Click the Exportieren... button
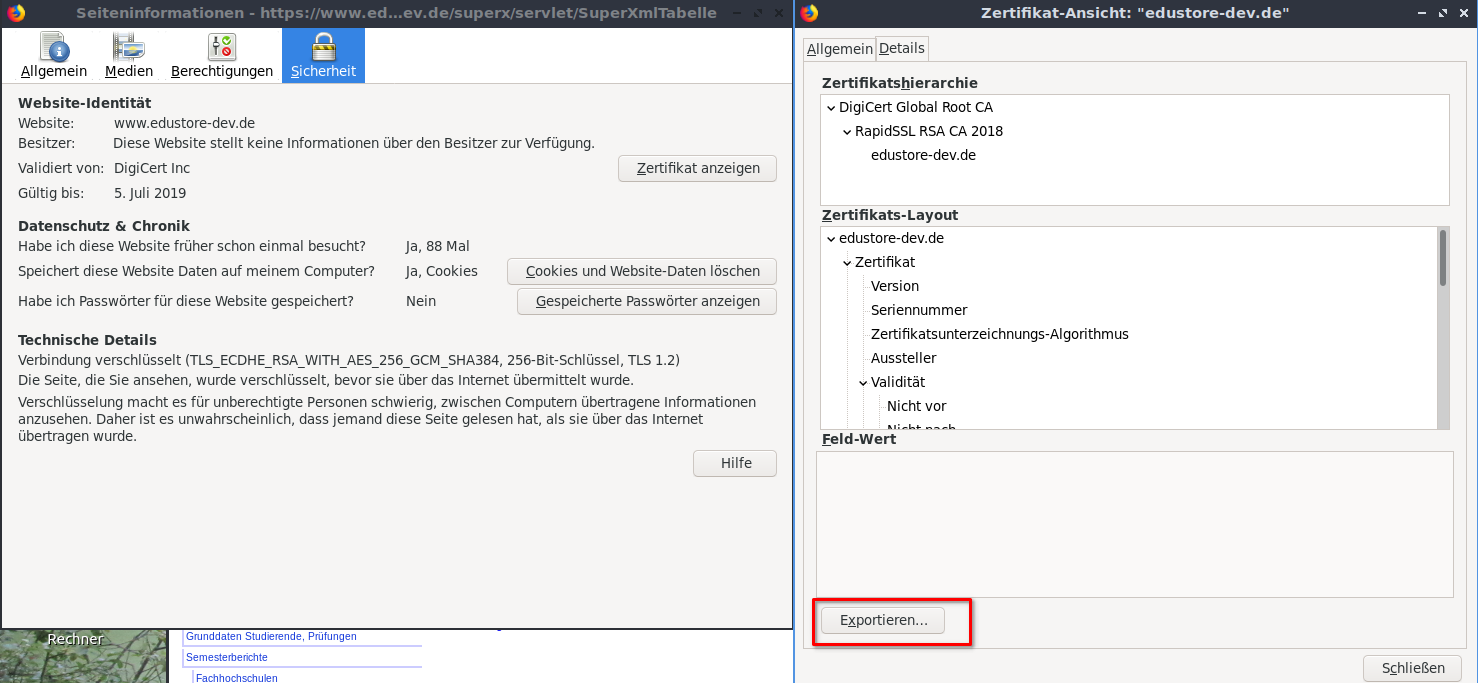This screenshot has width=1478, height=683. click(884, 620)
